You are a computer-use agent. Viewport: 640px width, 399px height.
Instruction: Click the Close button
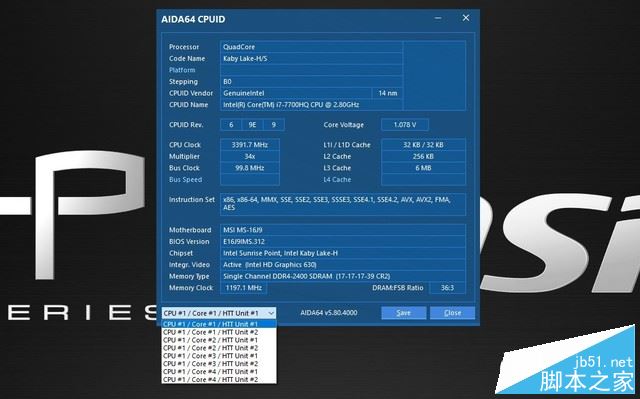coord(452,313)
